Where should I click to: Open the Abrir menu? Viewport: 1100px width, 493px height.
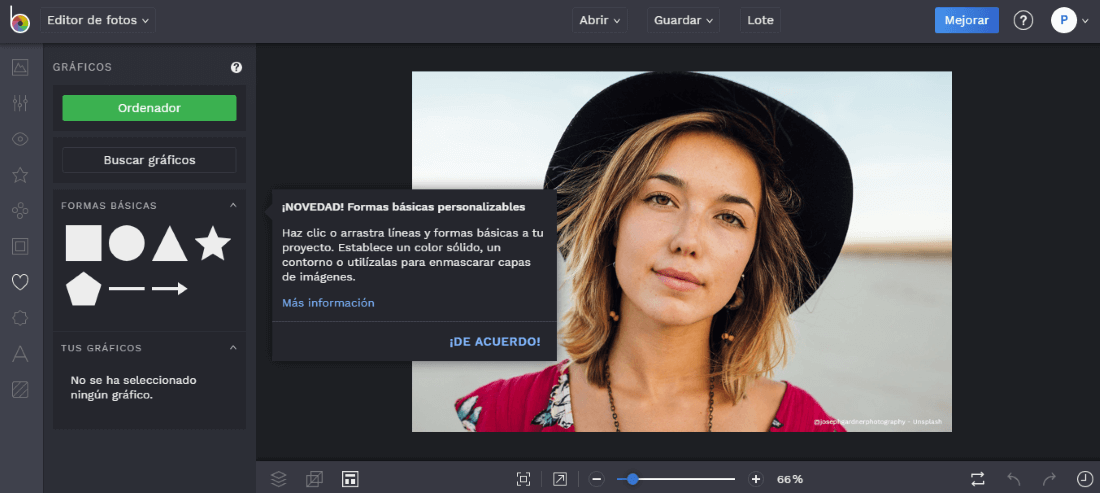(600, 20)
